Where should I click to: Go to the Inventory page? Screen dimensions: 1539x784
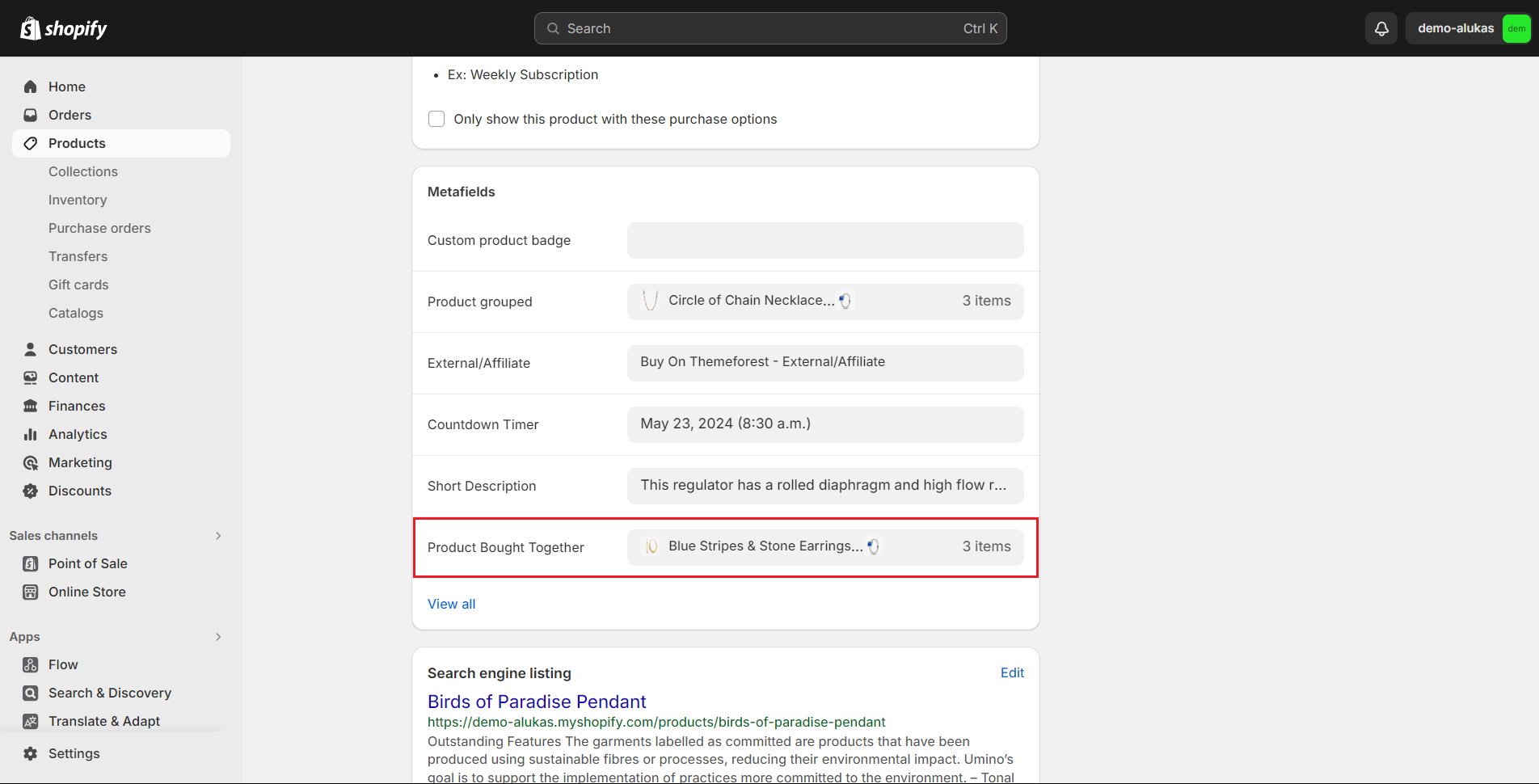coord(78,200)
